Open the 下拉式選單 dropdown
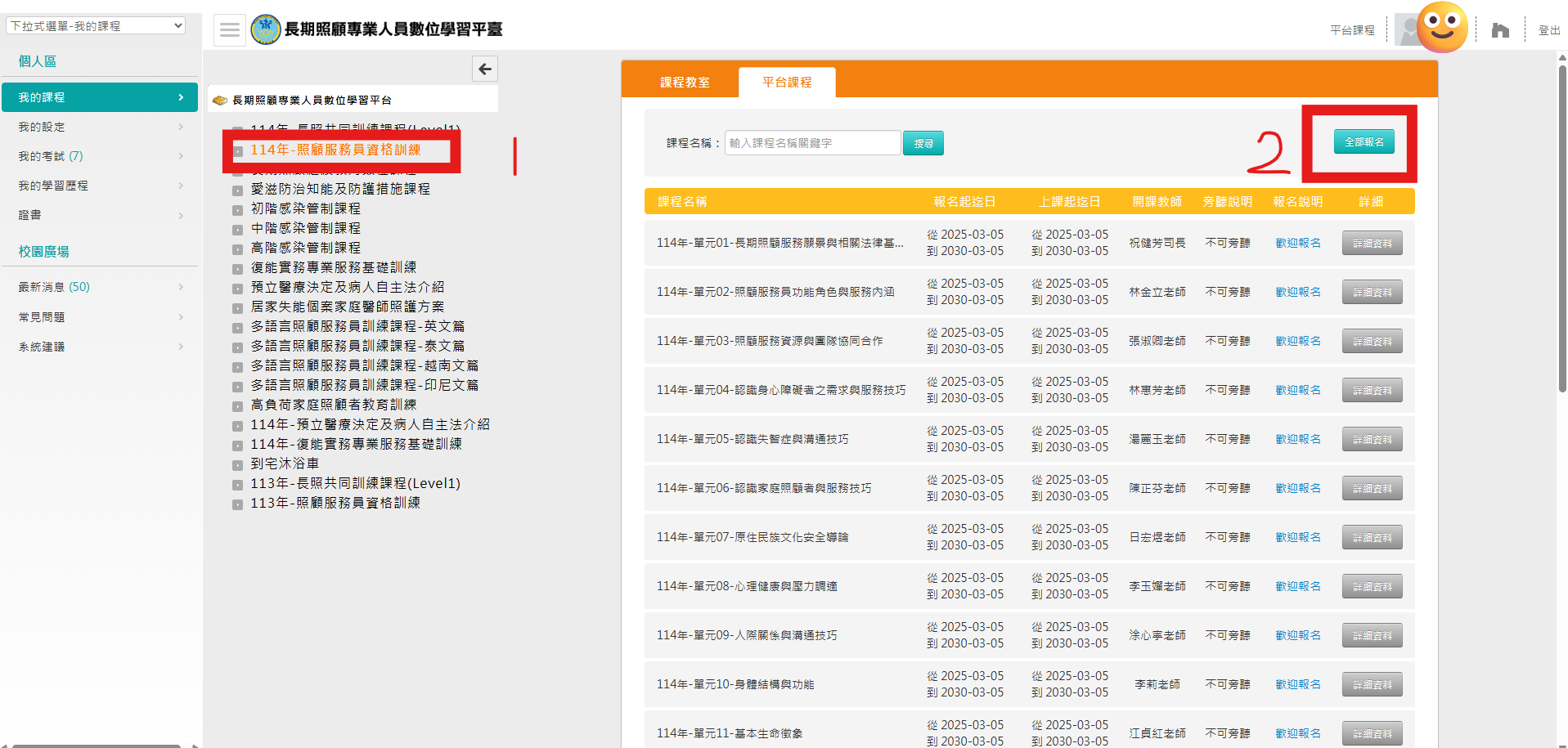The image size is (1568, 748). (96, 25)
